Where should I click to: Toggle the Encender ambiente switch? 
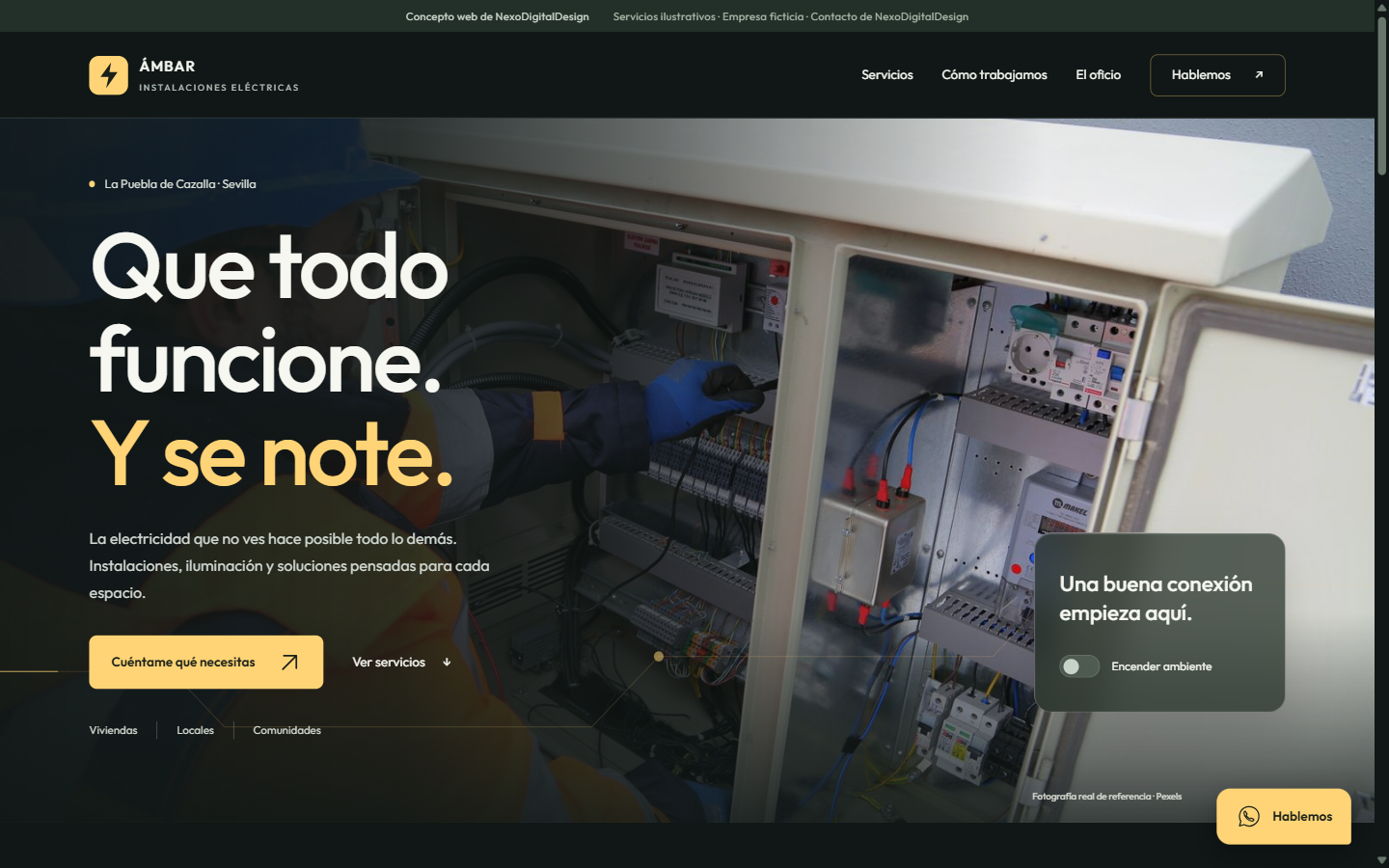(x=1079, y=666)
